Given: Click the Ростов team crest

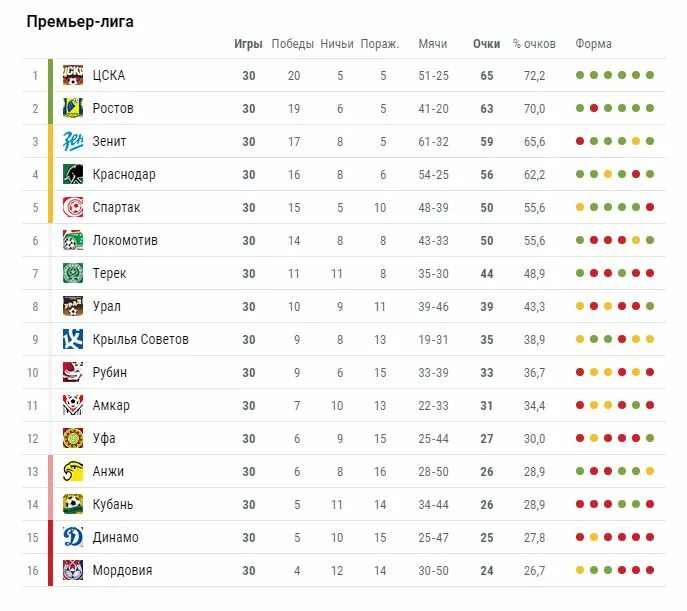Looking at the screenshot, I should pos(73,108).
